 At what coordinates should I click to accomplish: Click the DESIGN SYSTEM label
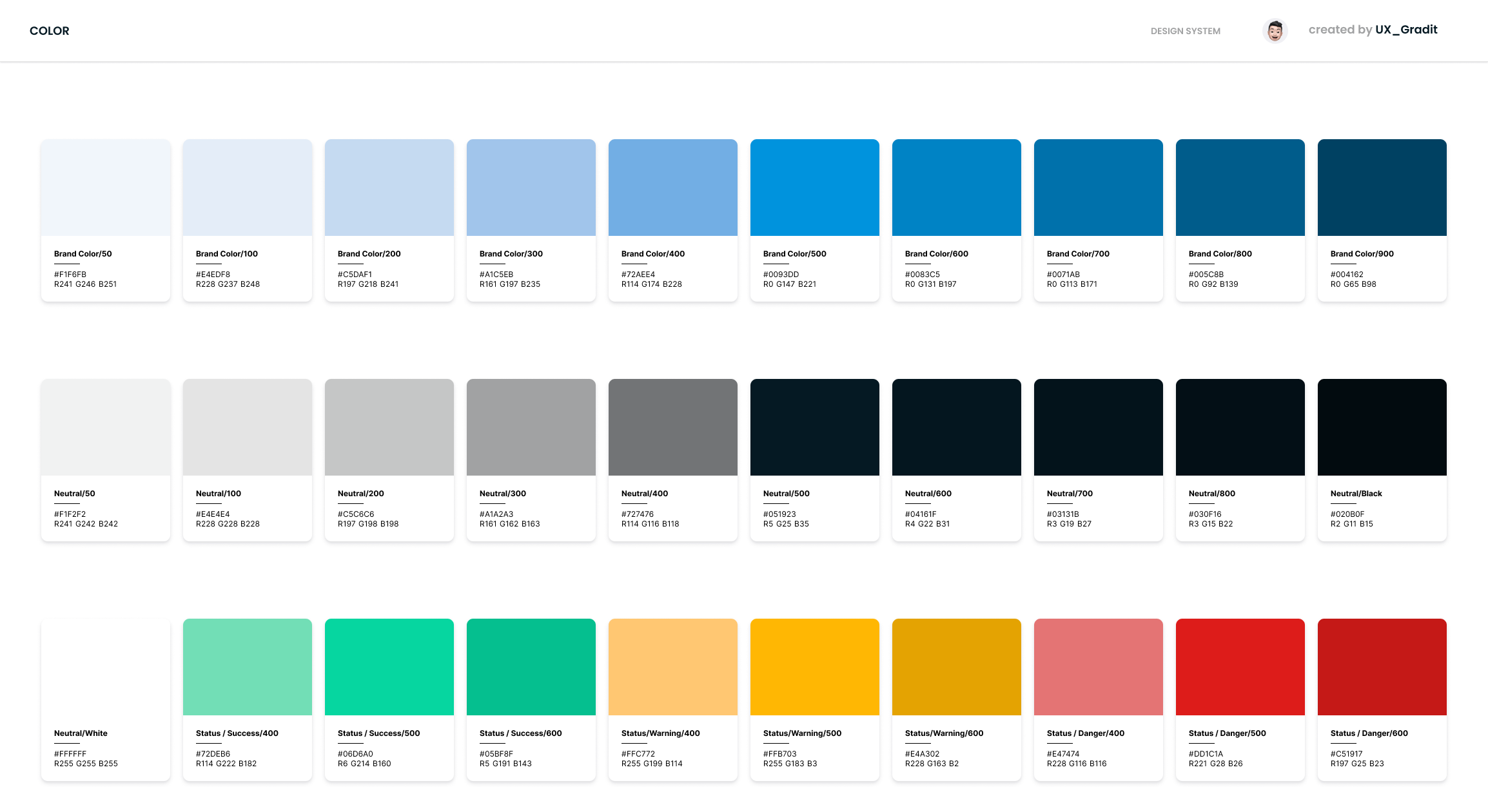[1185, 31]
